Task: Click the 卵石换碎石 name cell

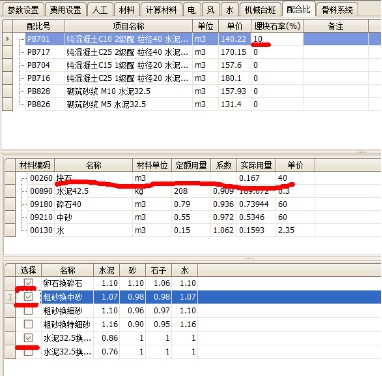Action: coord(67,283)
